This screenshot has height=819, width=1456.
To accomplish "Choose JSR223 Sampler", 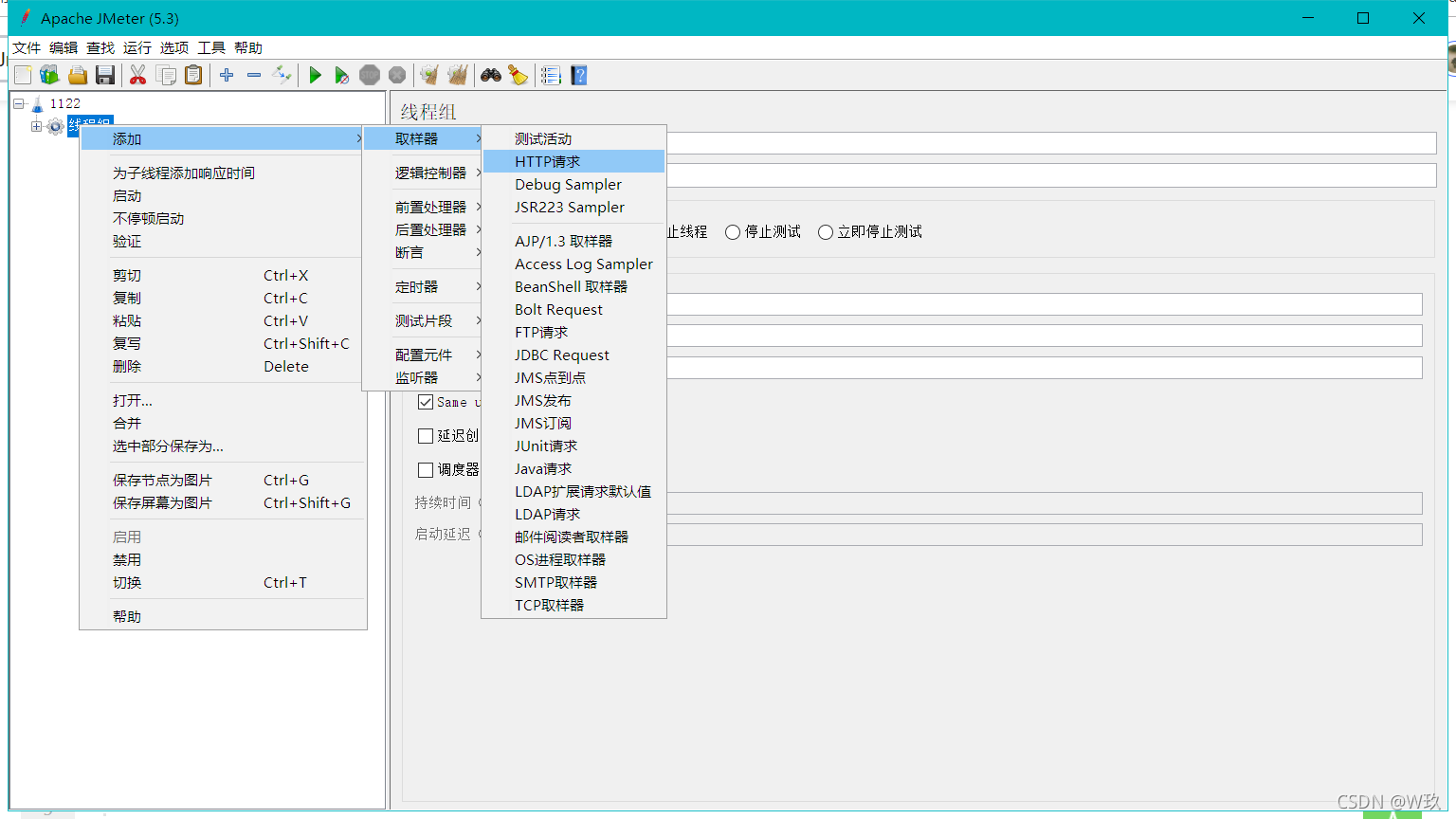I will (x=573, y=207).
